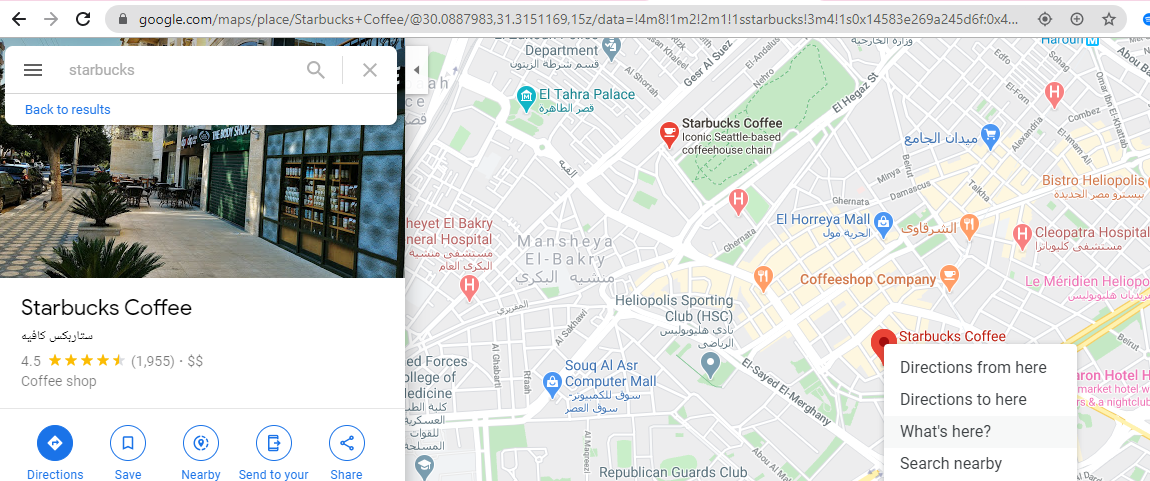
Task: Click the magnifier search icon
Action: pos(315,70)
